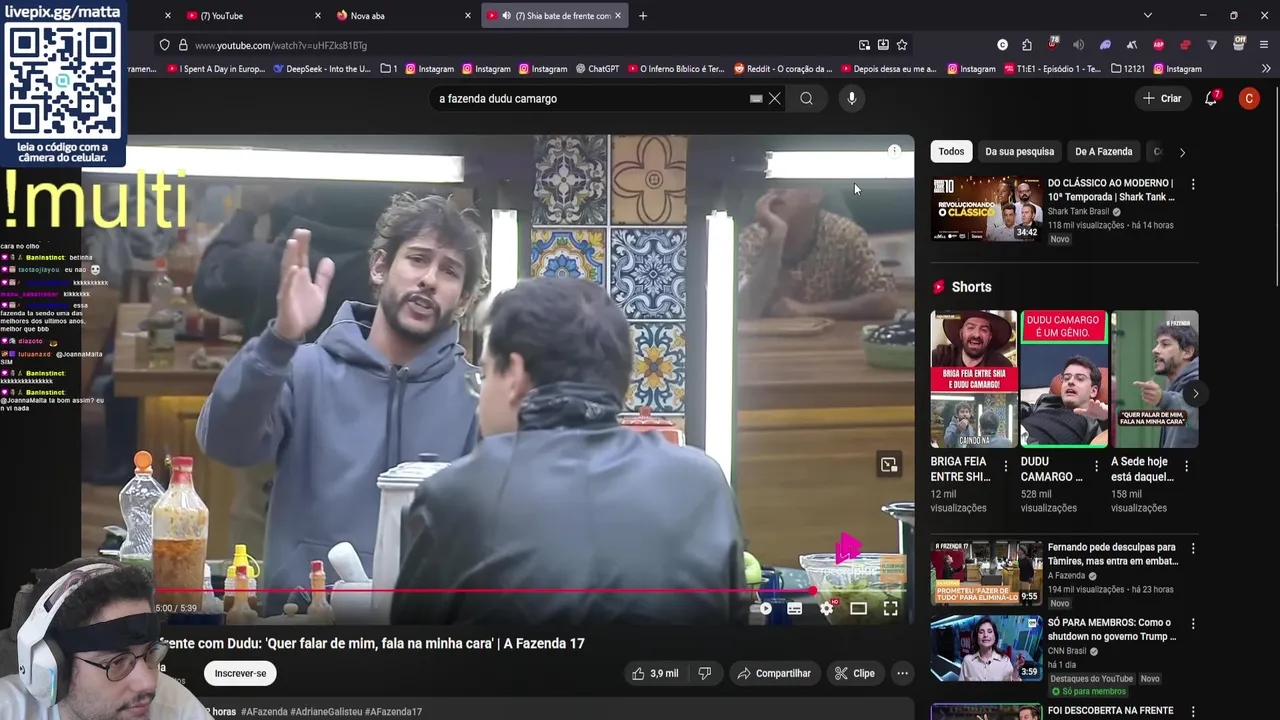
Task: Toggle subtitles in the video player
Action: (x=795, y=608)
